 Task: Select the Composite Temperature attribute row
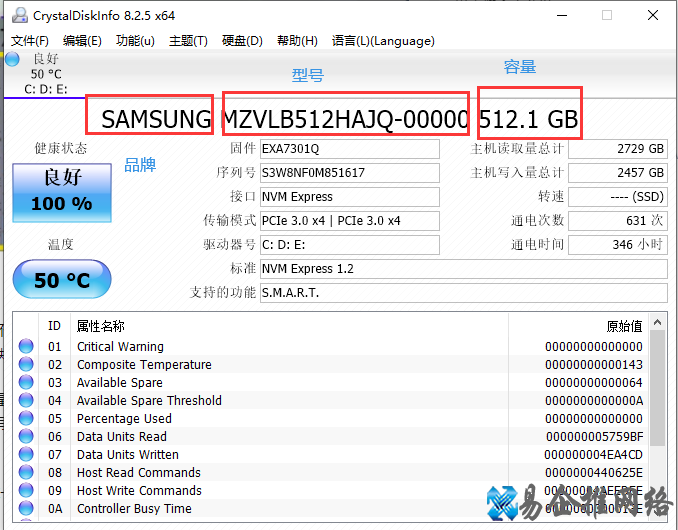pyautogui.click(x=331, y=364)
